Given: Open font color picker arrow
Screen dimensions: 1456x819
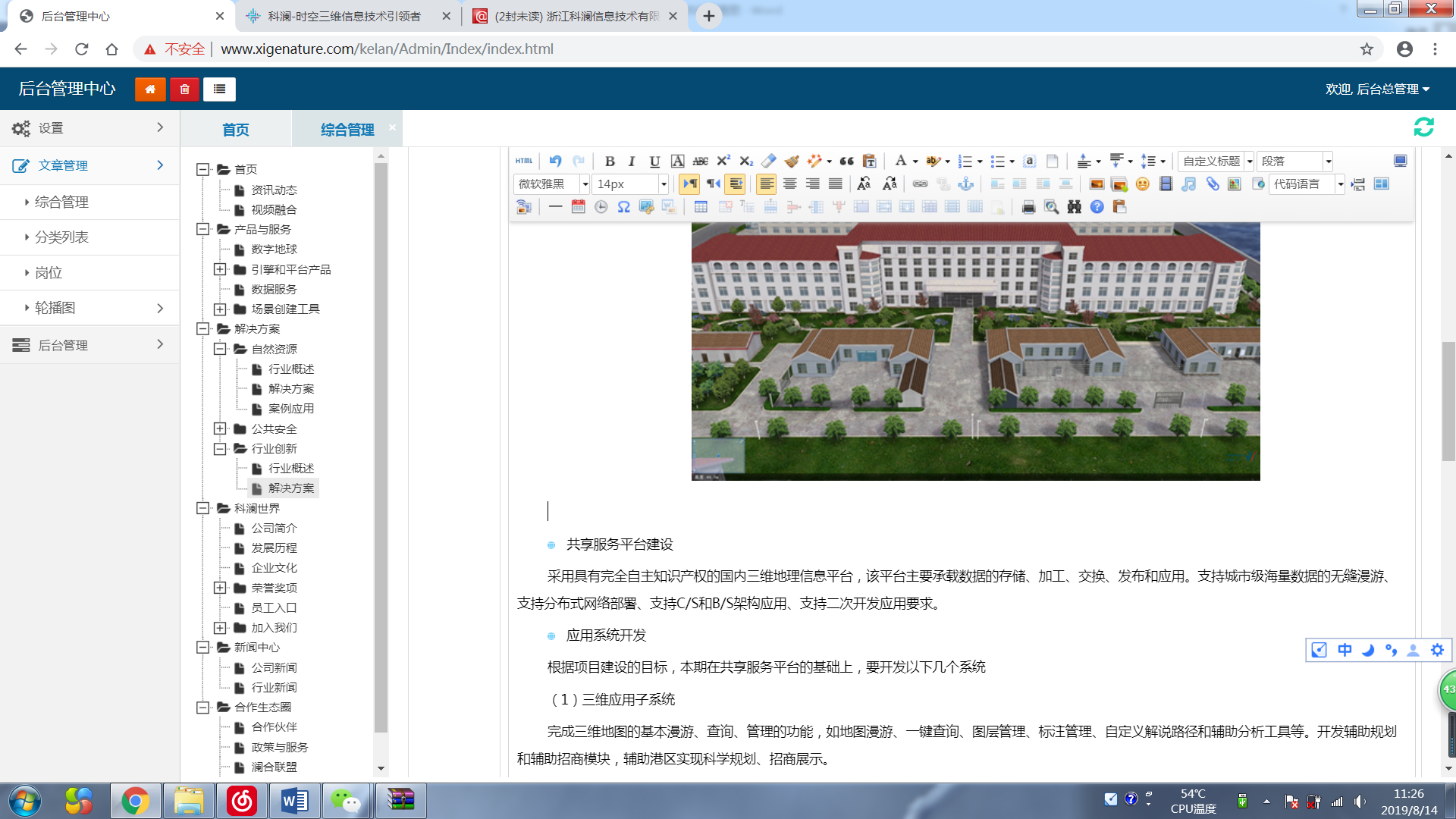Looking at the screenshot, I should (x=915, y=161).
